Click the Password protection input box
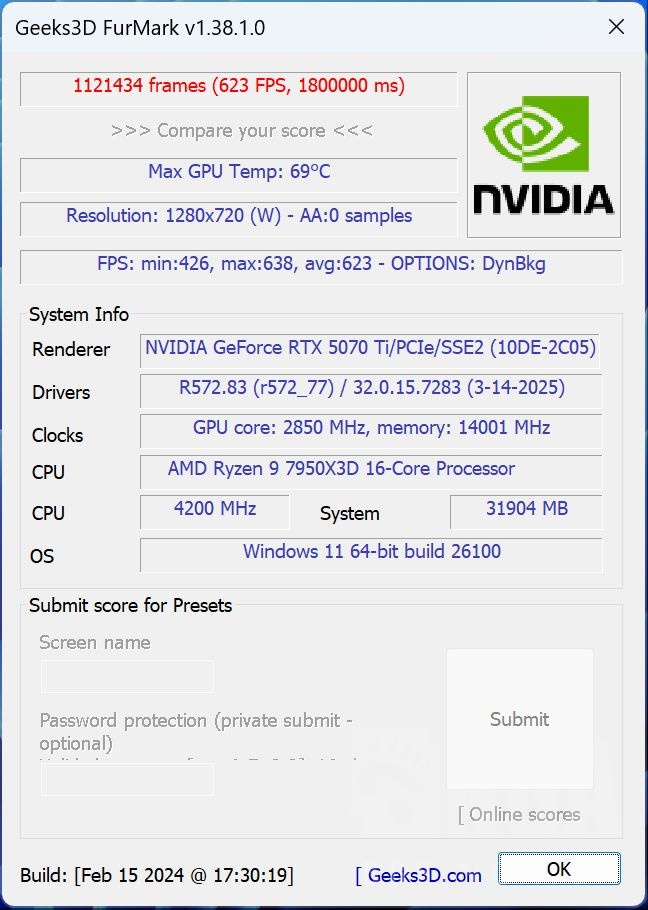 (x=126, y=779)
